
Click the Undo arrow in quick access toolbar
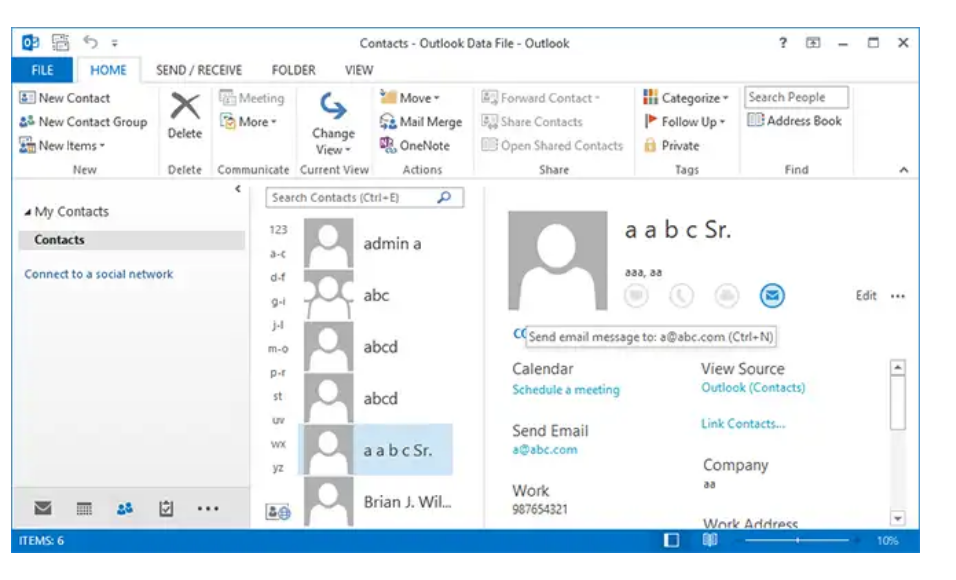pos(90,42)
